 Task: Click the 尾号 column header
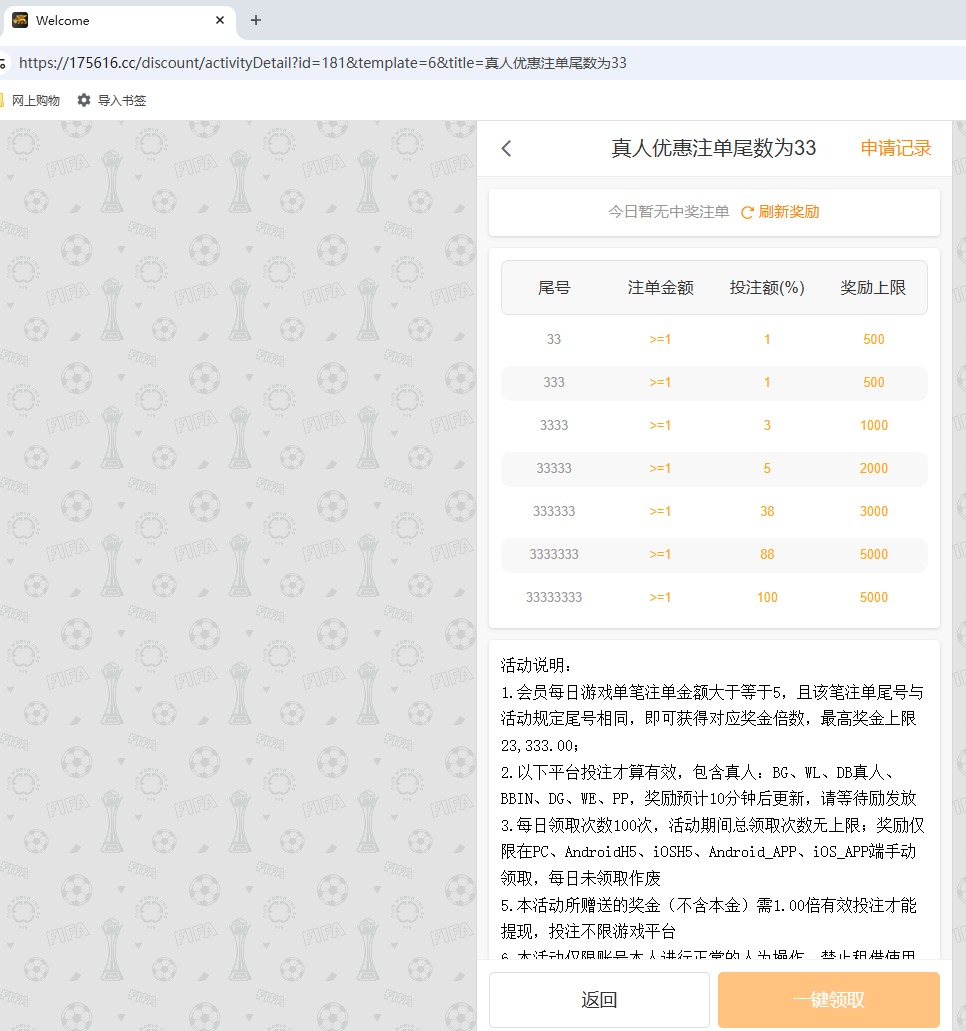tap(554, 288)
